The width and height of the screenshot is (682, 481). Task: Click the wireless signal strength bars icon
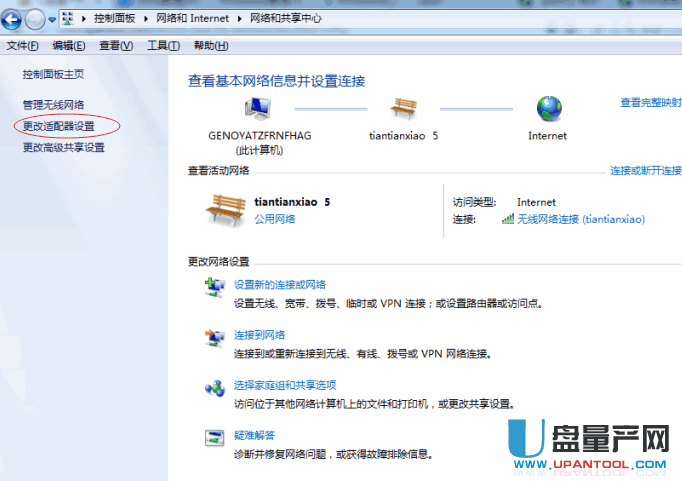(x=508, y=219)
